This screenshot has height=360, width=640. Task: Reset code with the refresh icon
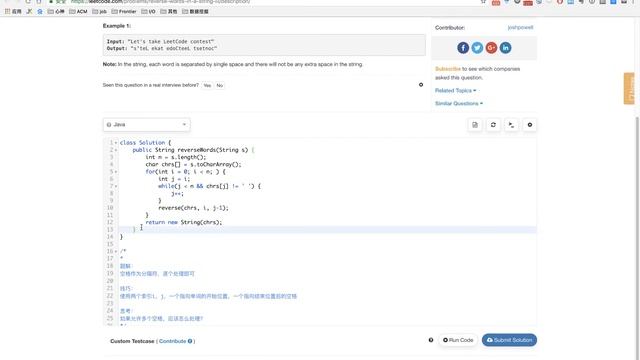click(x=493, y=125)
